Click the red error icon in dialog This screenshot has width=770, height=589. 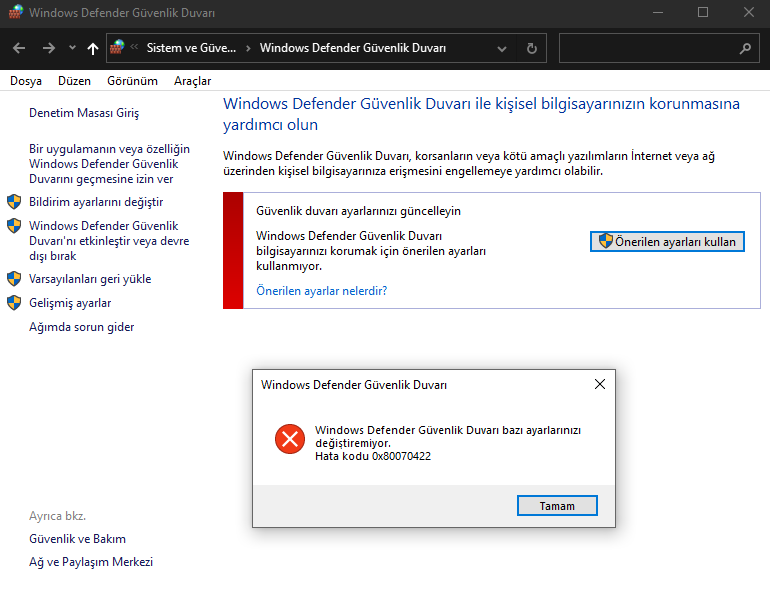pyautogui.click(x=290, y=439)
